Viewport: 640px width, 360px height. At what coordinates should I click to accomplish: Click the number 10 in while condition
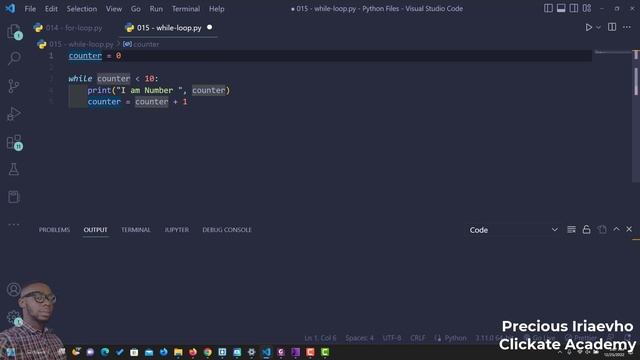(x=149, y=78)
